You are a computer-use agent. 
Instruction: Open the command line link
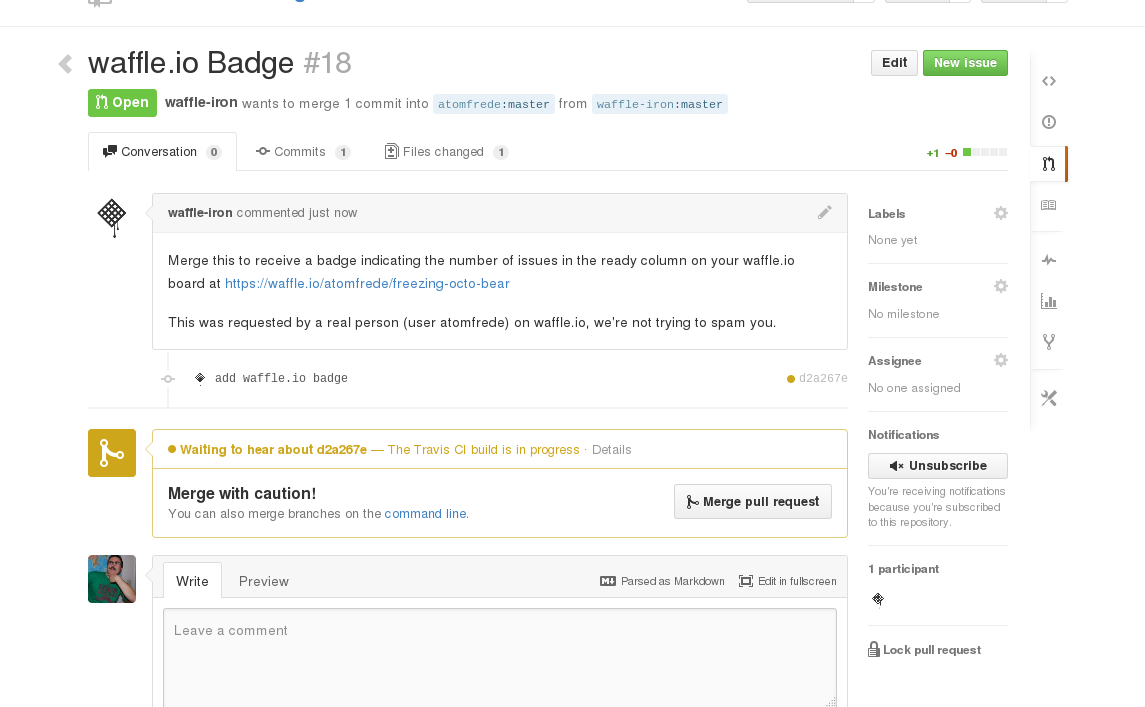click(x=425, y=513)
